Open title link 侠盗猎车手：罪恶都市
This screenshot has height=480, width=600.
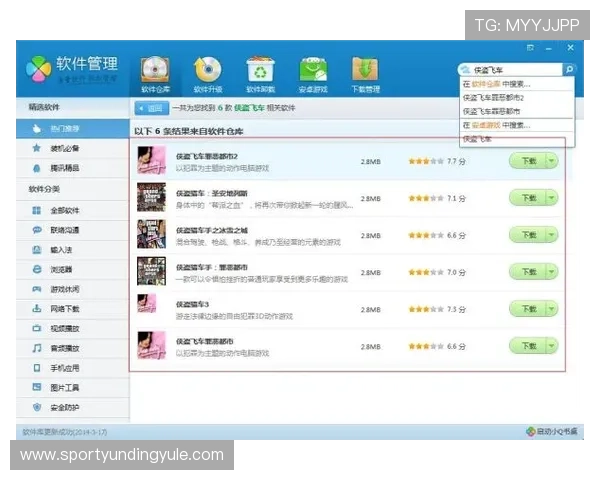coord(212,267)
